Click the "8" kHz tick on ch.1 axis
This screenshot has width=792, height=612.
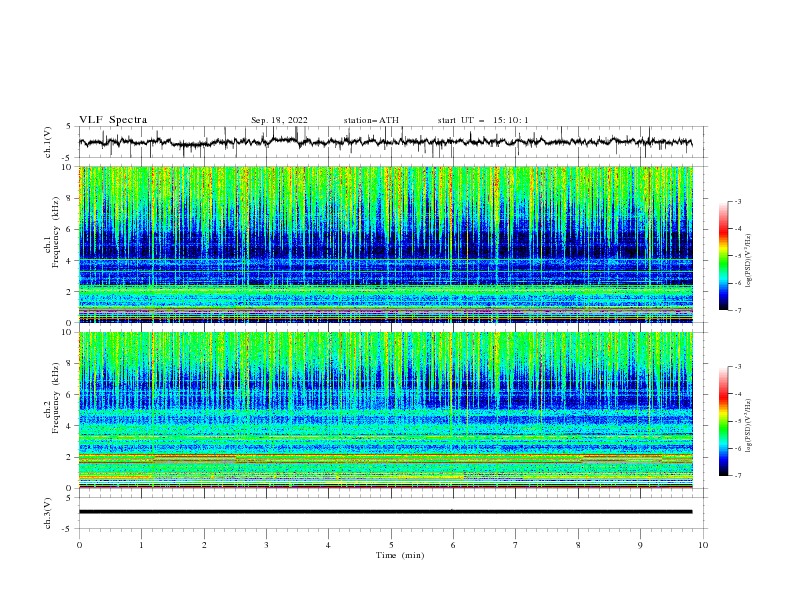click(x=71, y=198)
